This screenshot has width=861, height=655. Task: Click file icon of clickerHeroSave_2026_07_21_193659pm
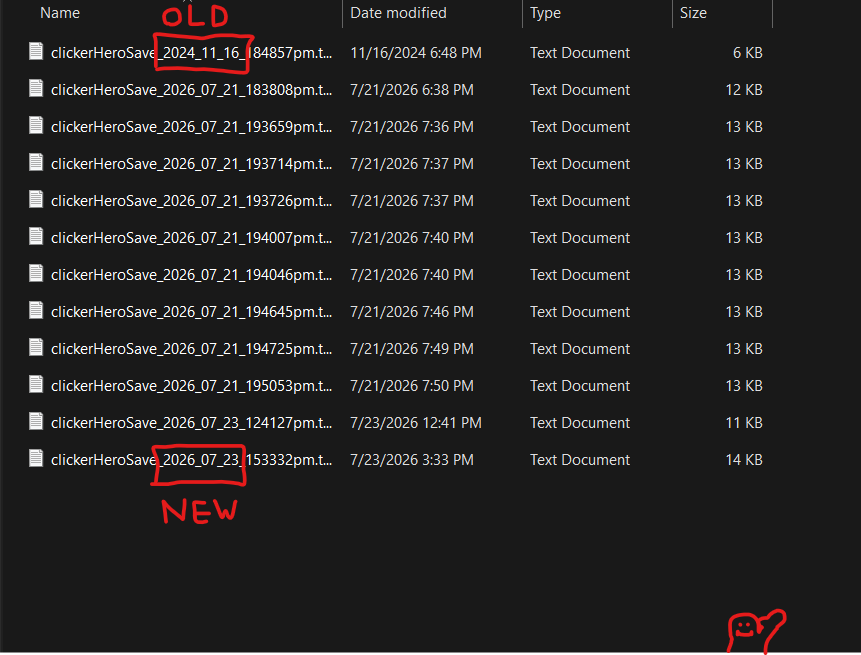36,126
